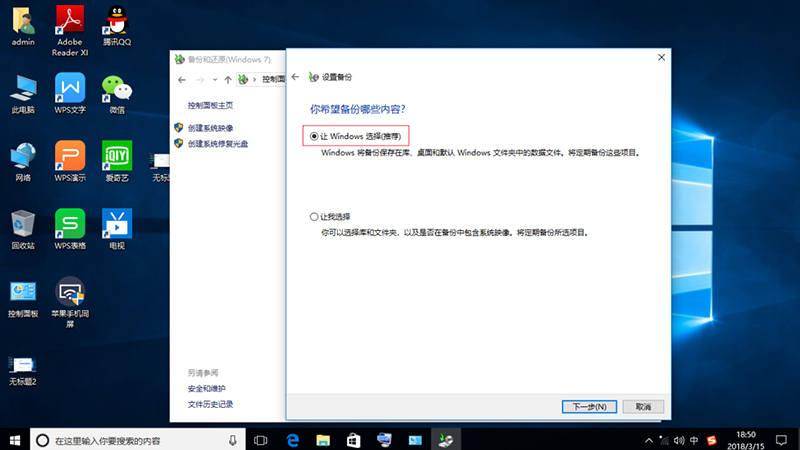Launch Adobe Reader XI desktop shortcut

click(70, 31)
